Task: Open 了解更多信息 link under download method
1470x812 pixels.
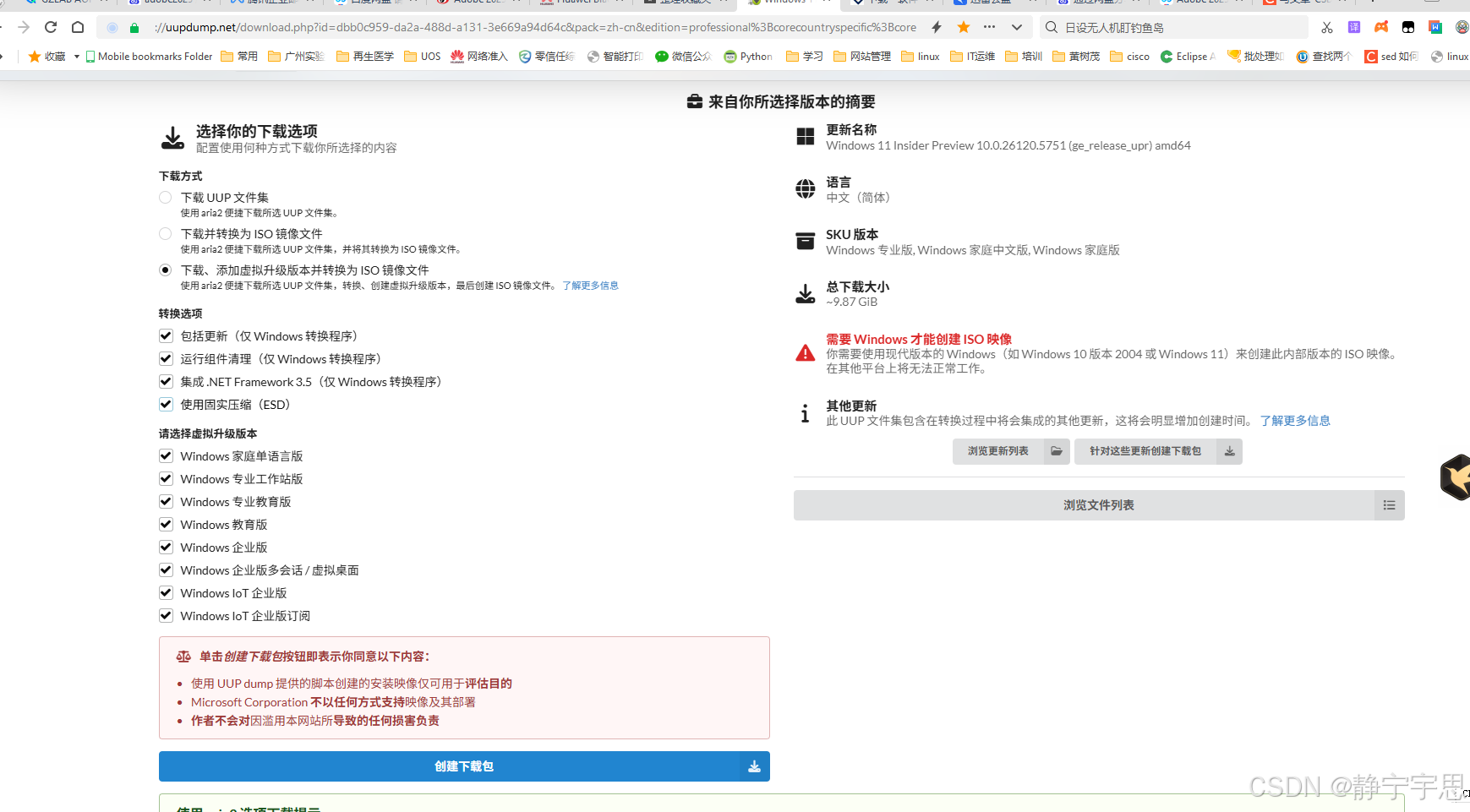Action: click(x=590, y=286)
